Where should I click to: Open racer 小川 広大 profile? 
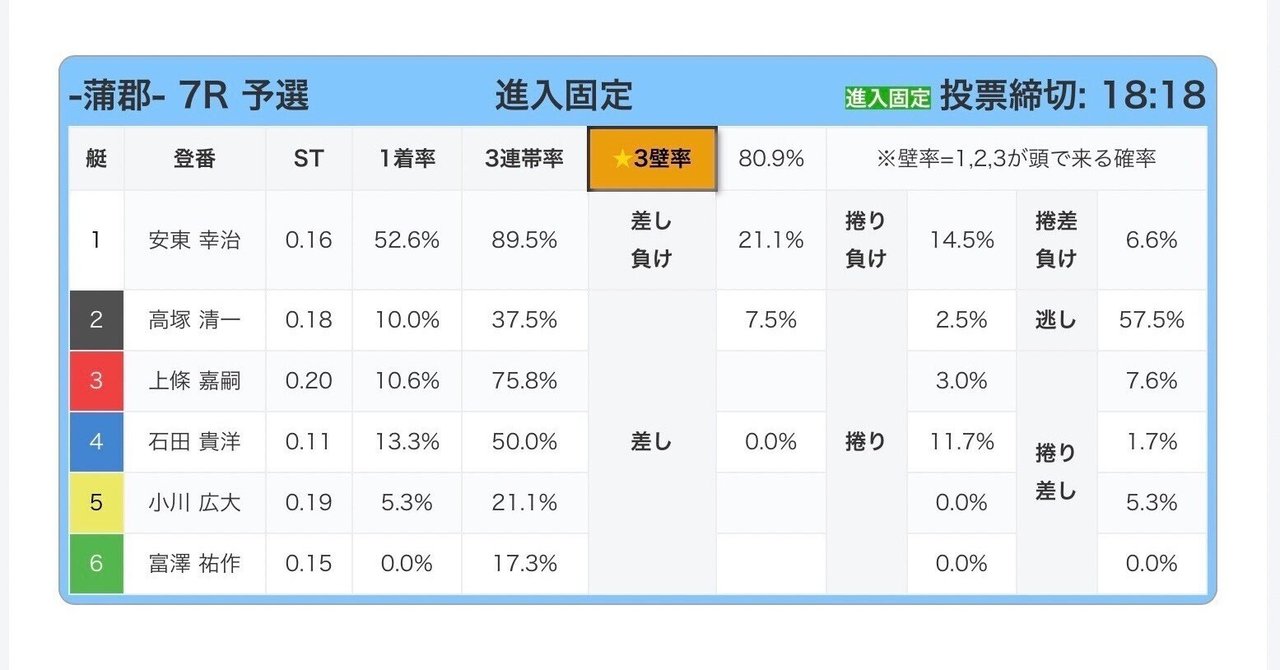coord(194,503)
